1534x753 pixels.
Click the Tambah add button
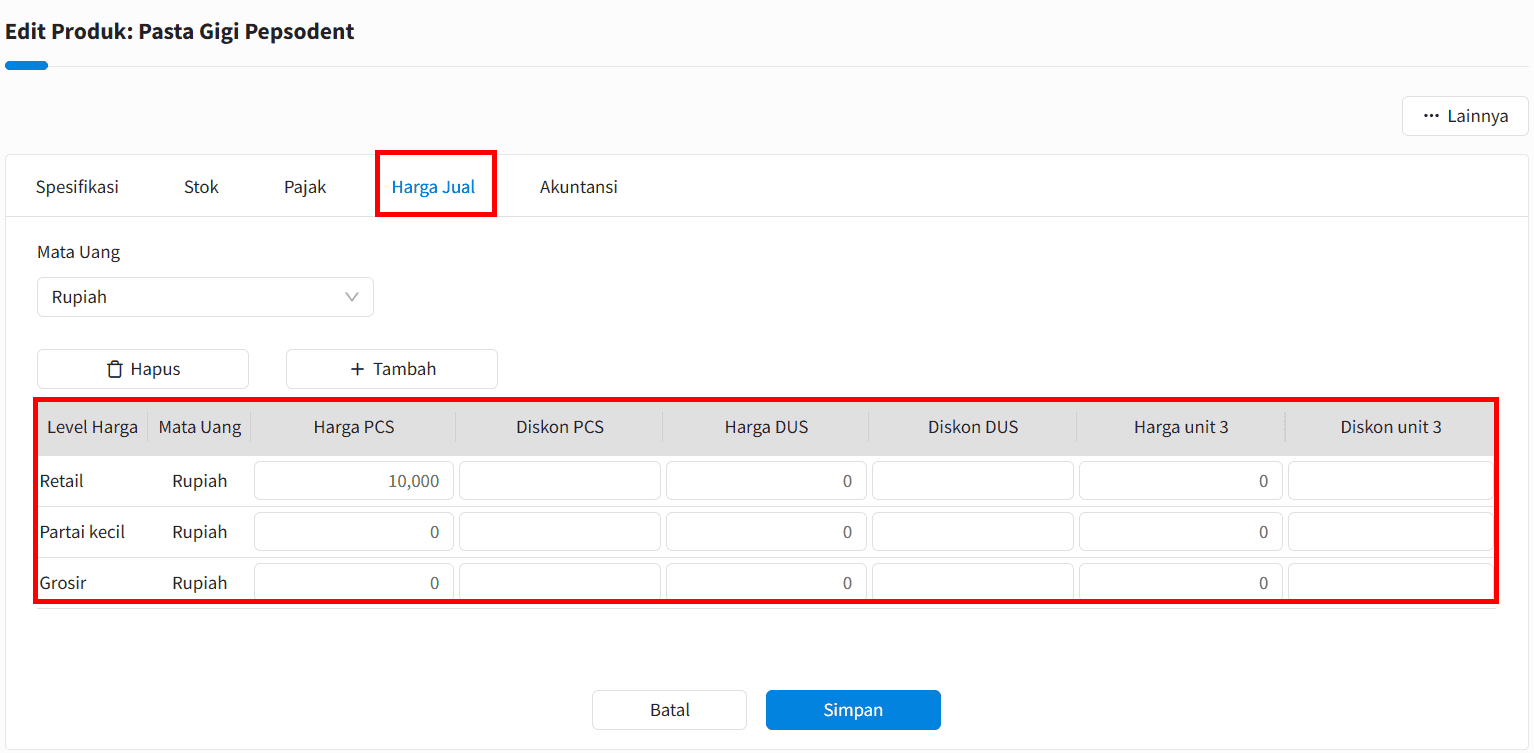pos(392,369)
